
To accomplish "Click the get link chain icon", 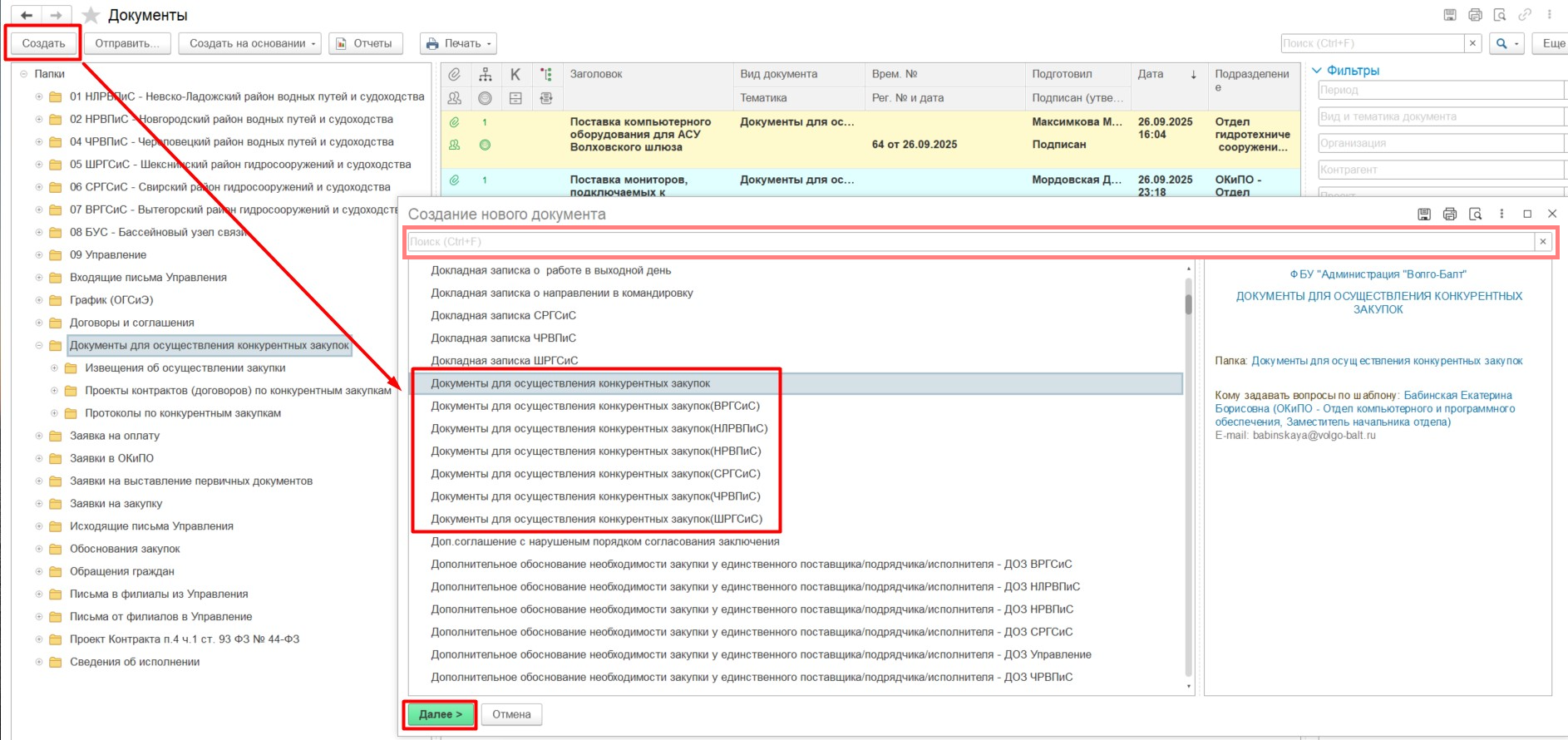I will pos(1525,15).
